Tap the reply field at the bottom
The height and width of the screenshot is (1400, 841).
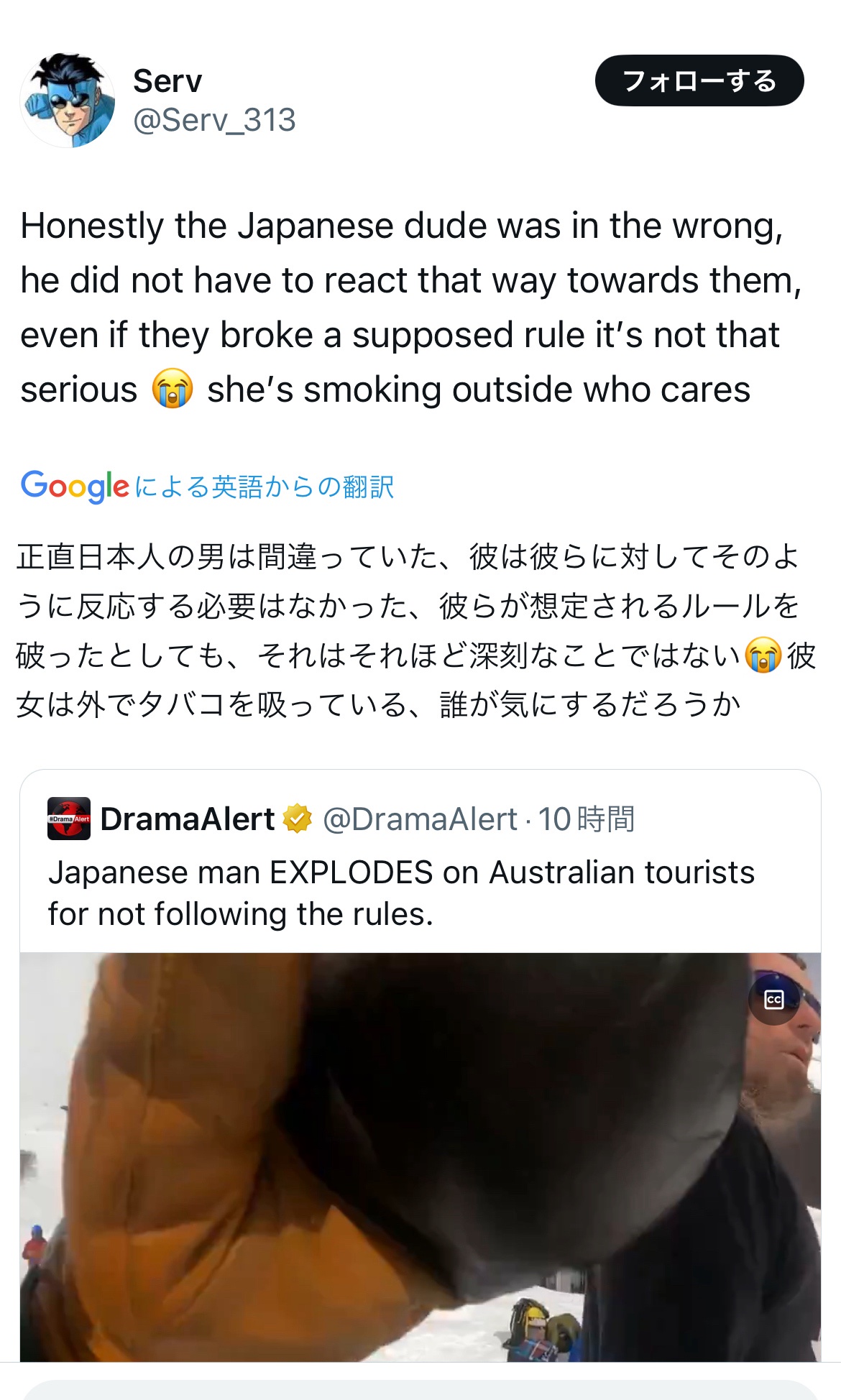click(x=420, y=1389)
